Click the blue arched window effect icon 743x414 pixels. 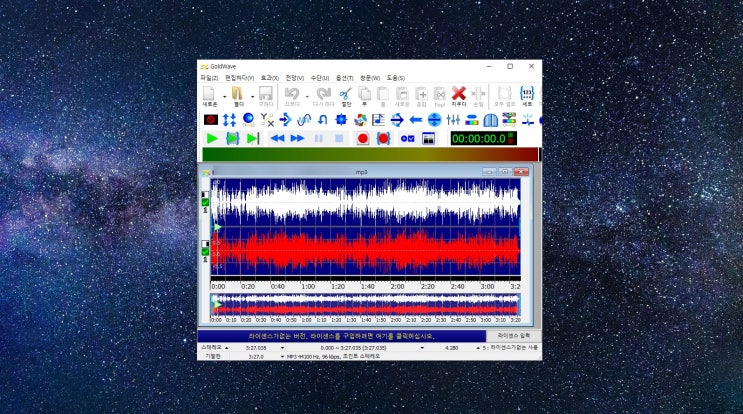click(x=490, y=120)
